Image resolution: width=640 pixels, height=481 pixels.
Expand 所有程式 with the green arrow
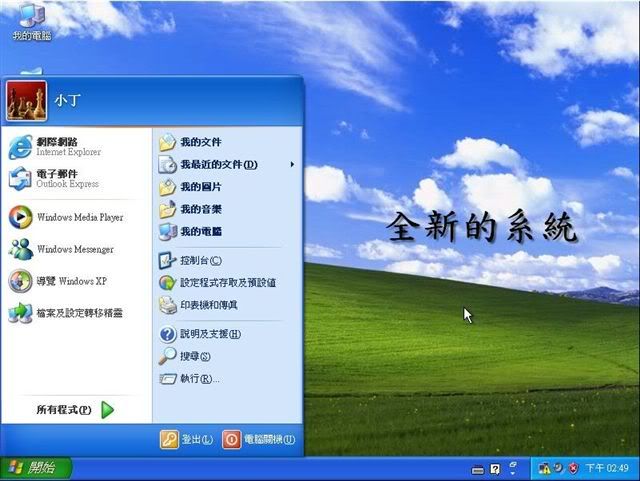click(107, 410)
